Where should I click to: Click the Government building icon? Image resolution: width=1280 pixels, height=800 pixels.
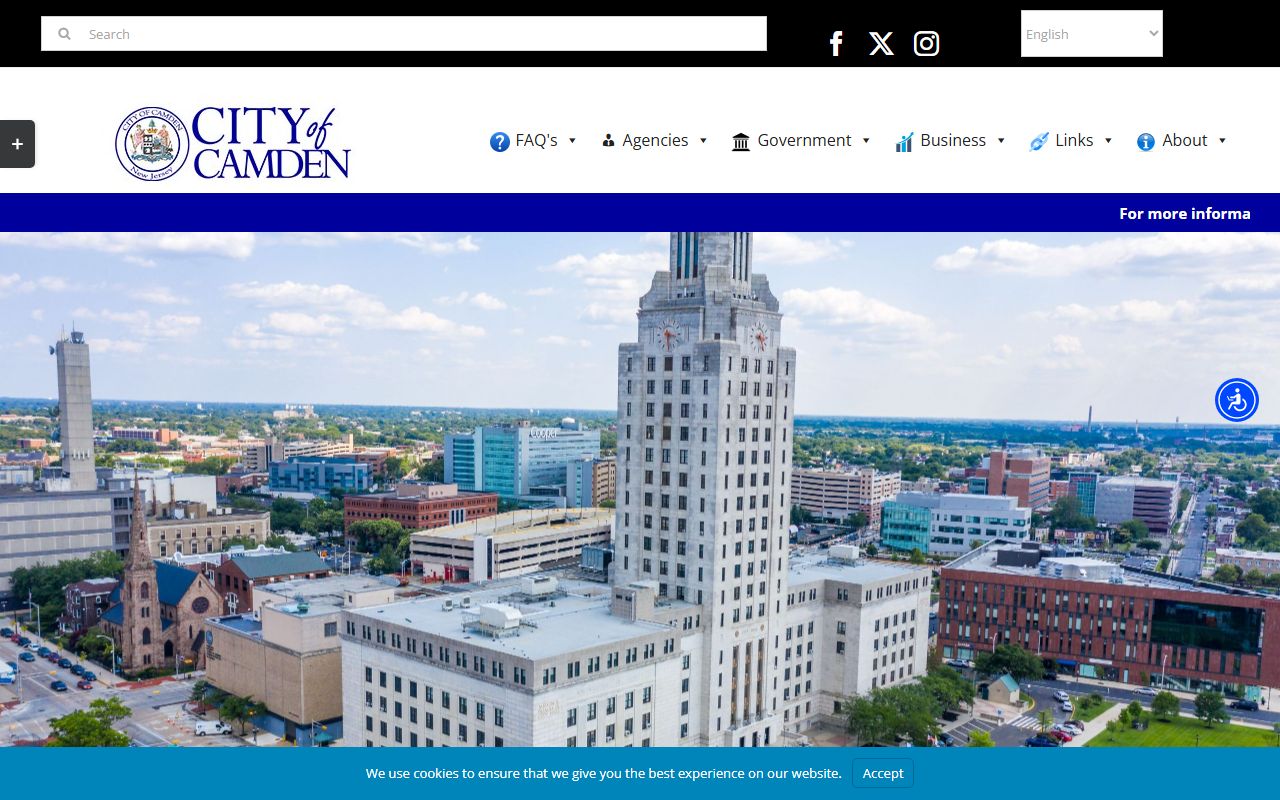click(x=741, y=142)
